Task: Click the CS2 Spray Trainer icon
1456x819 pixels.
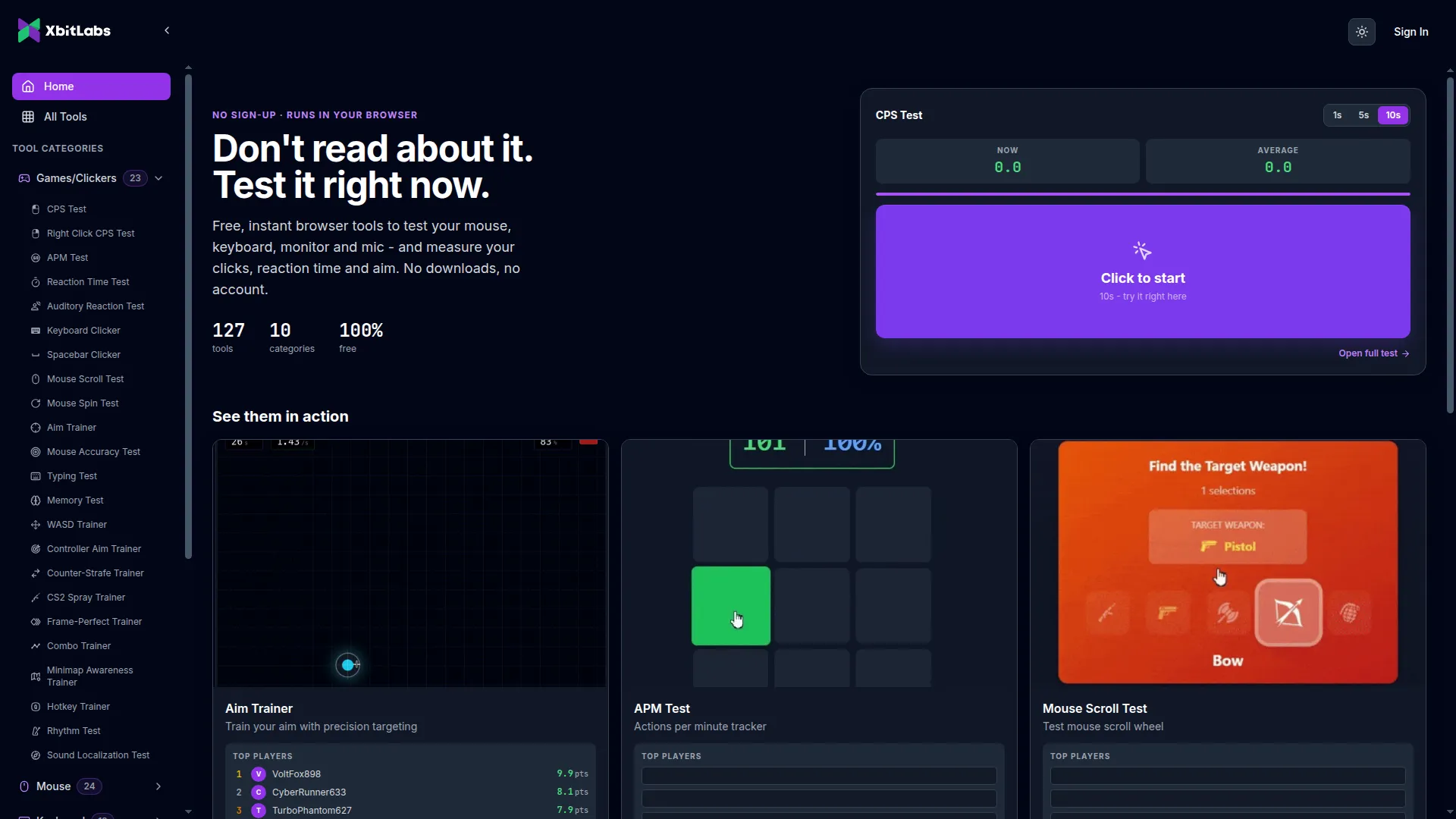Action: (x=35, y=598)
